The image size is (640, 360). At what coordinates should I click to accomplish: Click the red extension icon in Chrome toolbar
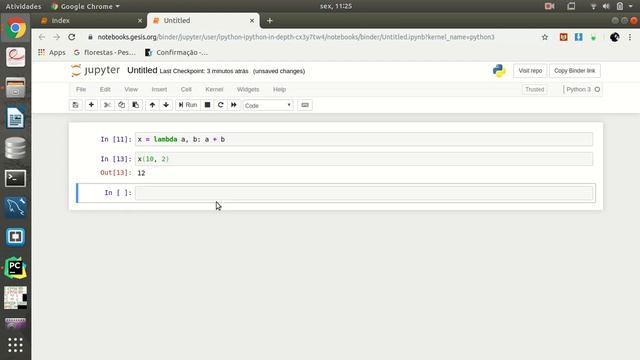click(x=563, y=37)
